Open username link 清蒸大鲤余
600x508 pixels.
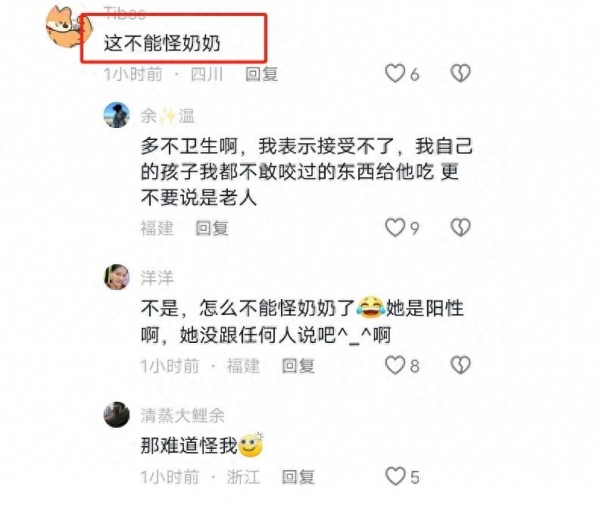coord(183,415)
